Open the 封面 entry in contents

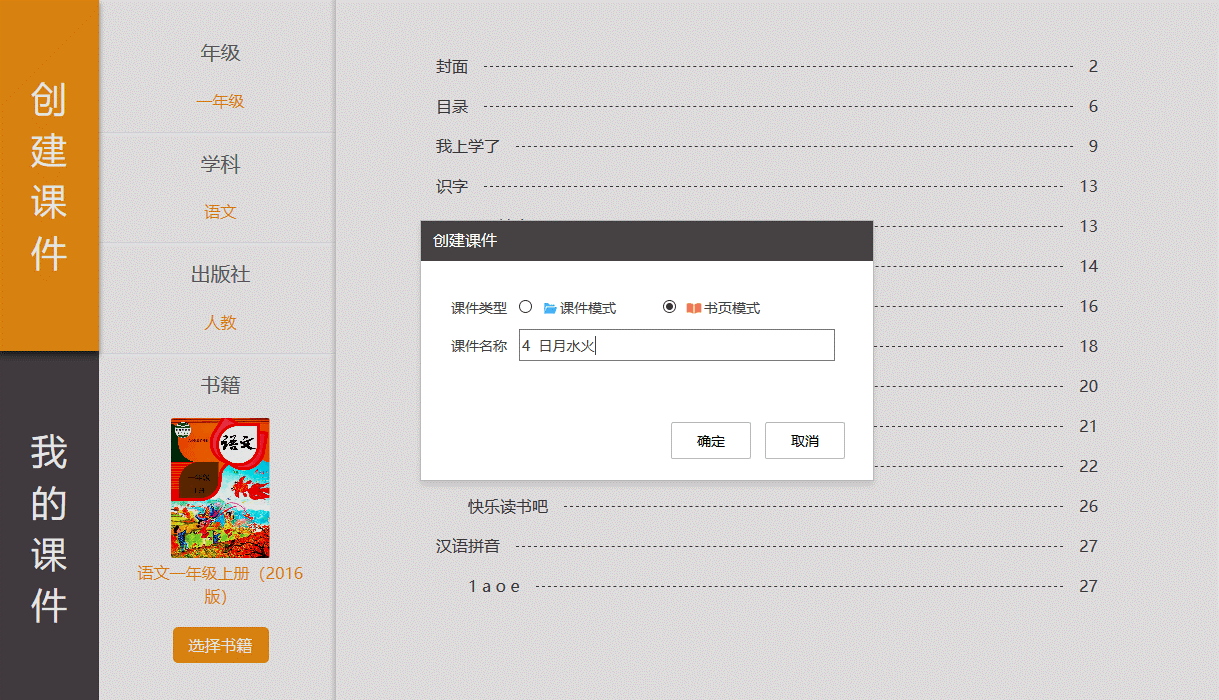(452, 67)
